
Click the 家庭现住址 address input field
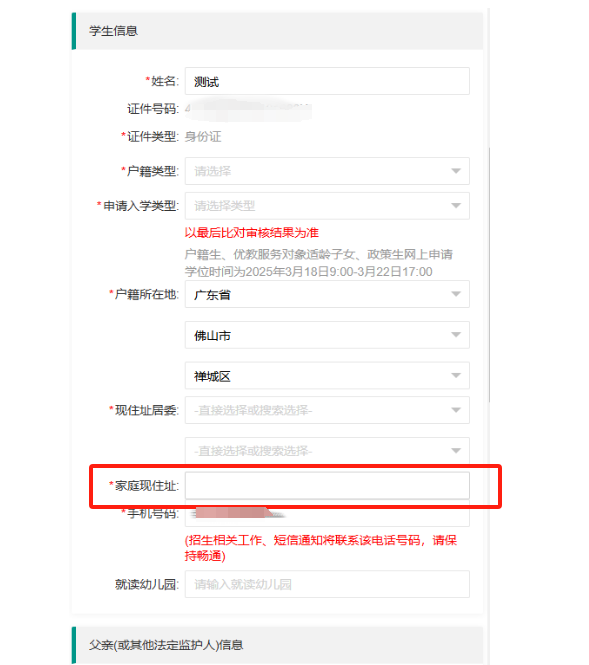tap(327, 485)
